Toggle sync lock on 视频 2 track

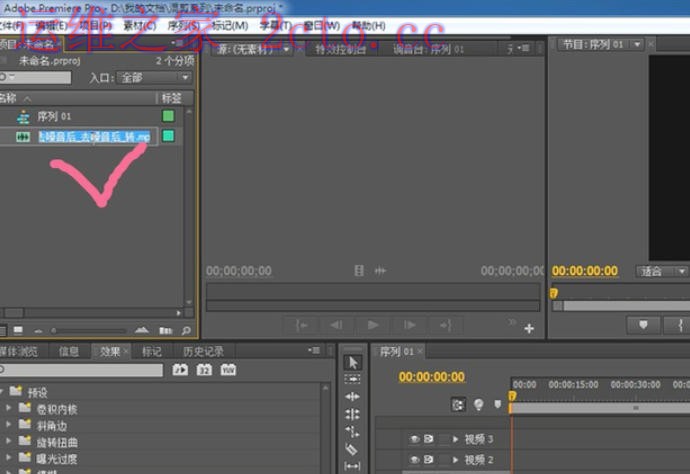pos(429,459)
